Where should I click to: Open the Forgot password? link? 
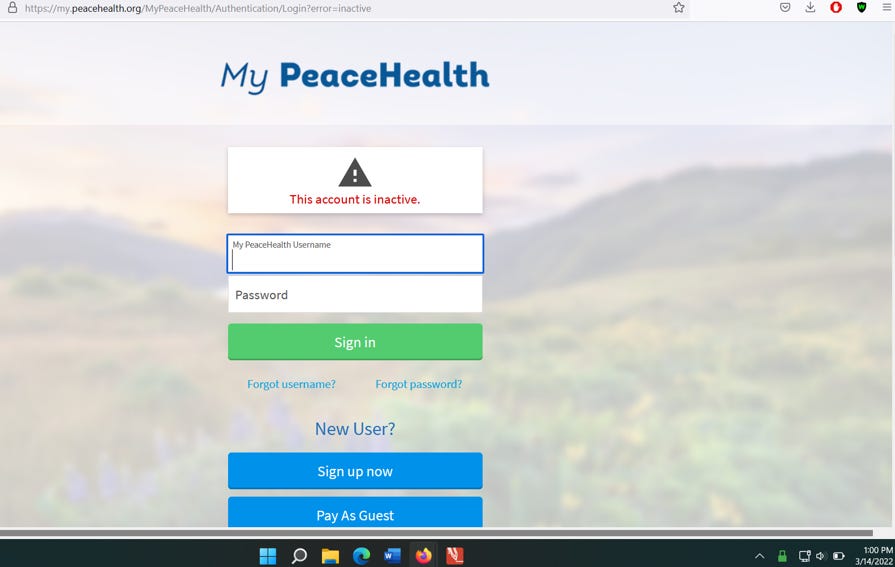(418, 384)
